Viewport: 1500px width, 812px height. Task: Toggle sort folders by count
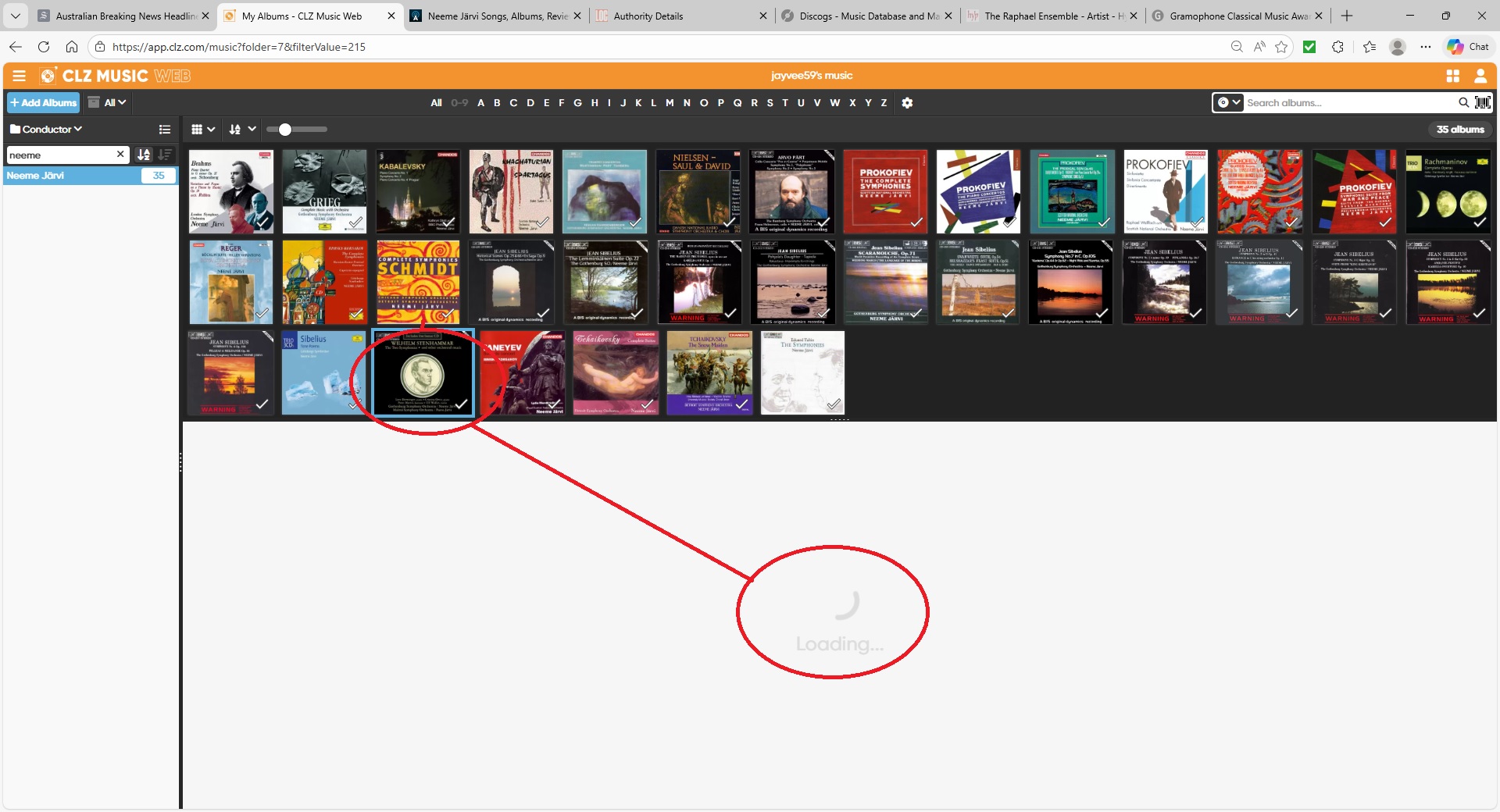165,155
